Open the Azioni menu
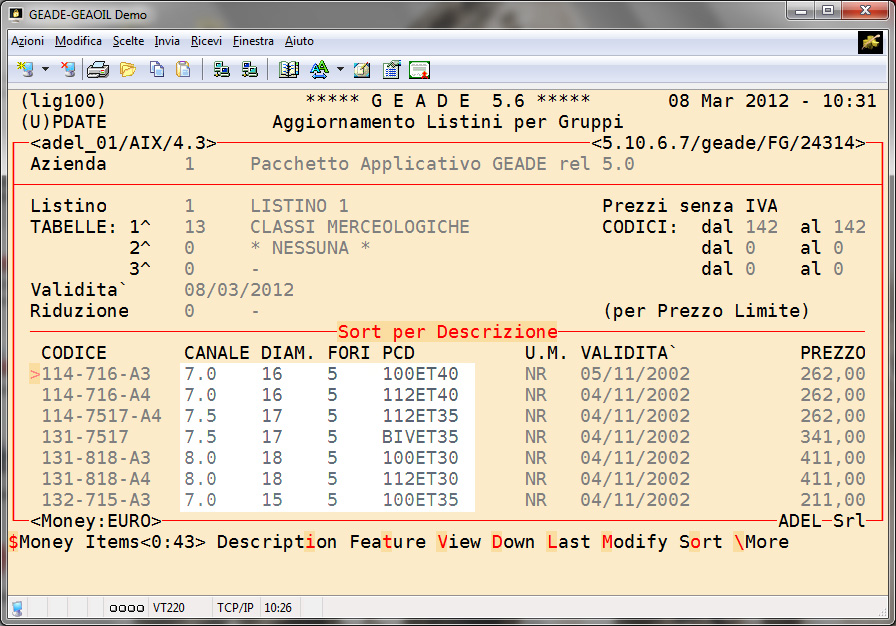This screenshot has width=896, height=626. pyautogui.click(x=27, y=41)
